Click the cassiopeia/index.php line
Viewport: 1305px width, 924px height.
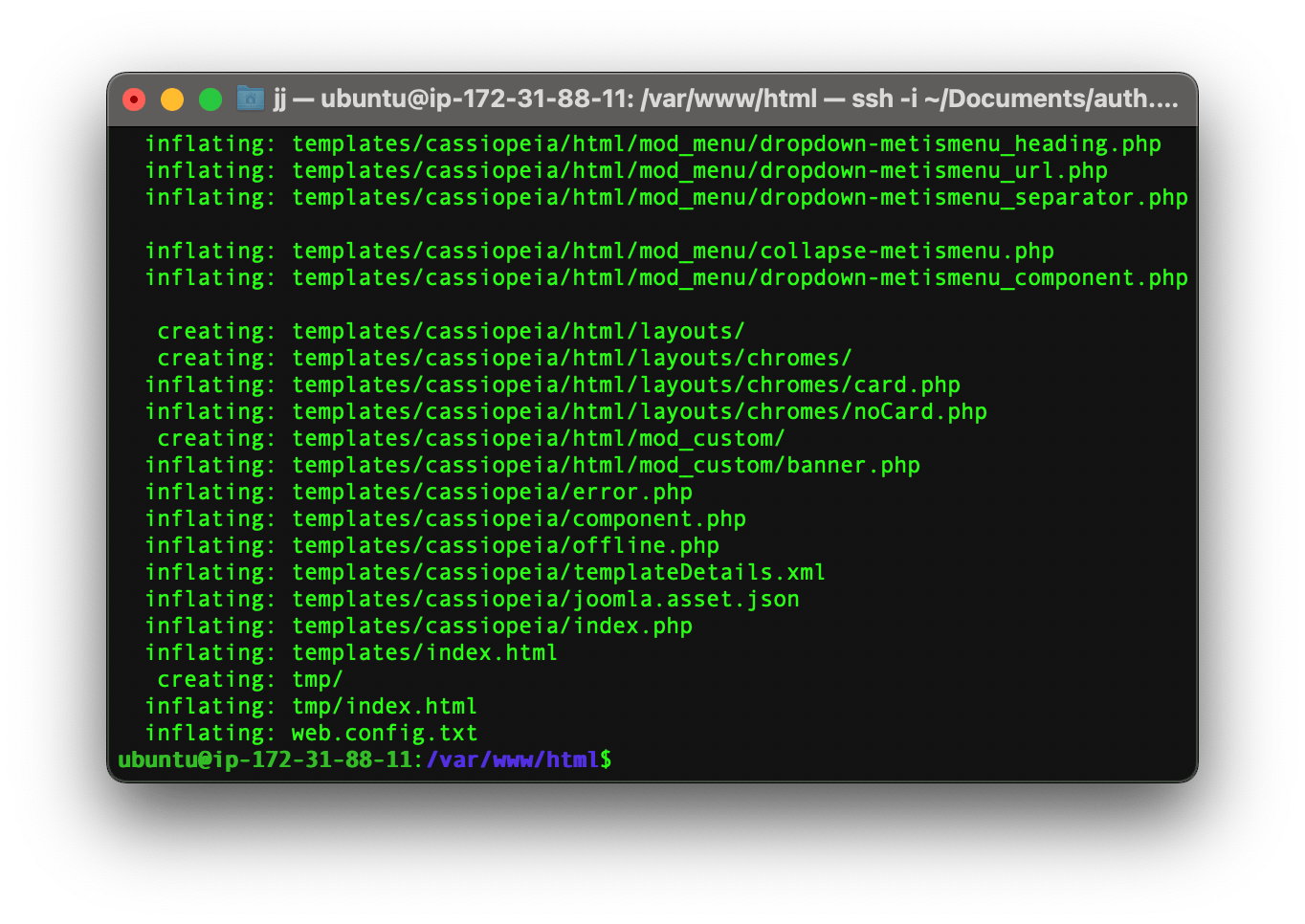point(419,627)
